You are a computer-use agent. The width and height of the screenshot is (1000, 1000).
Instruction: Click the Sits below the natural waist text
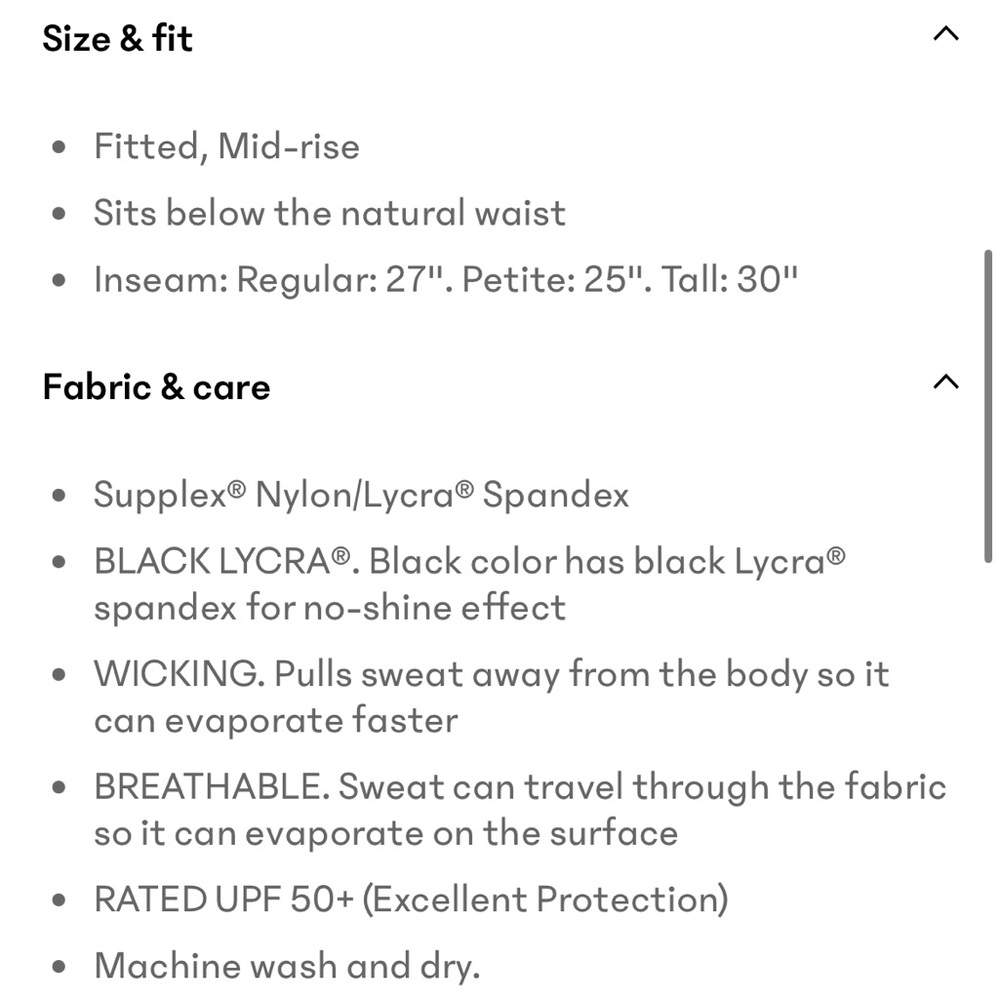click(330, 212)
